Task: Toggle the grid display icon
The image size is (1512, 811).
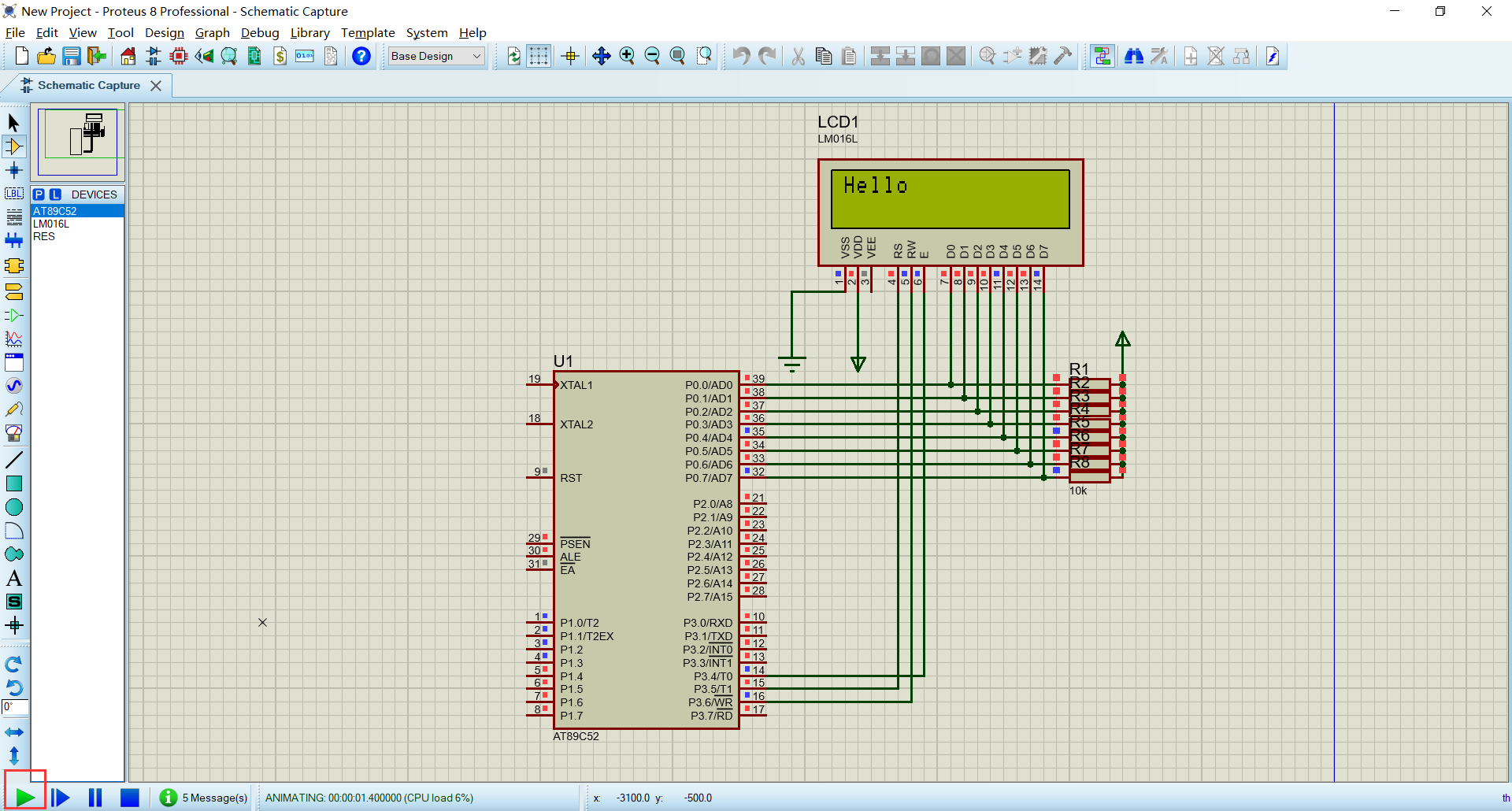Action: (x=539, y=56)
